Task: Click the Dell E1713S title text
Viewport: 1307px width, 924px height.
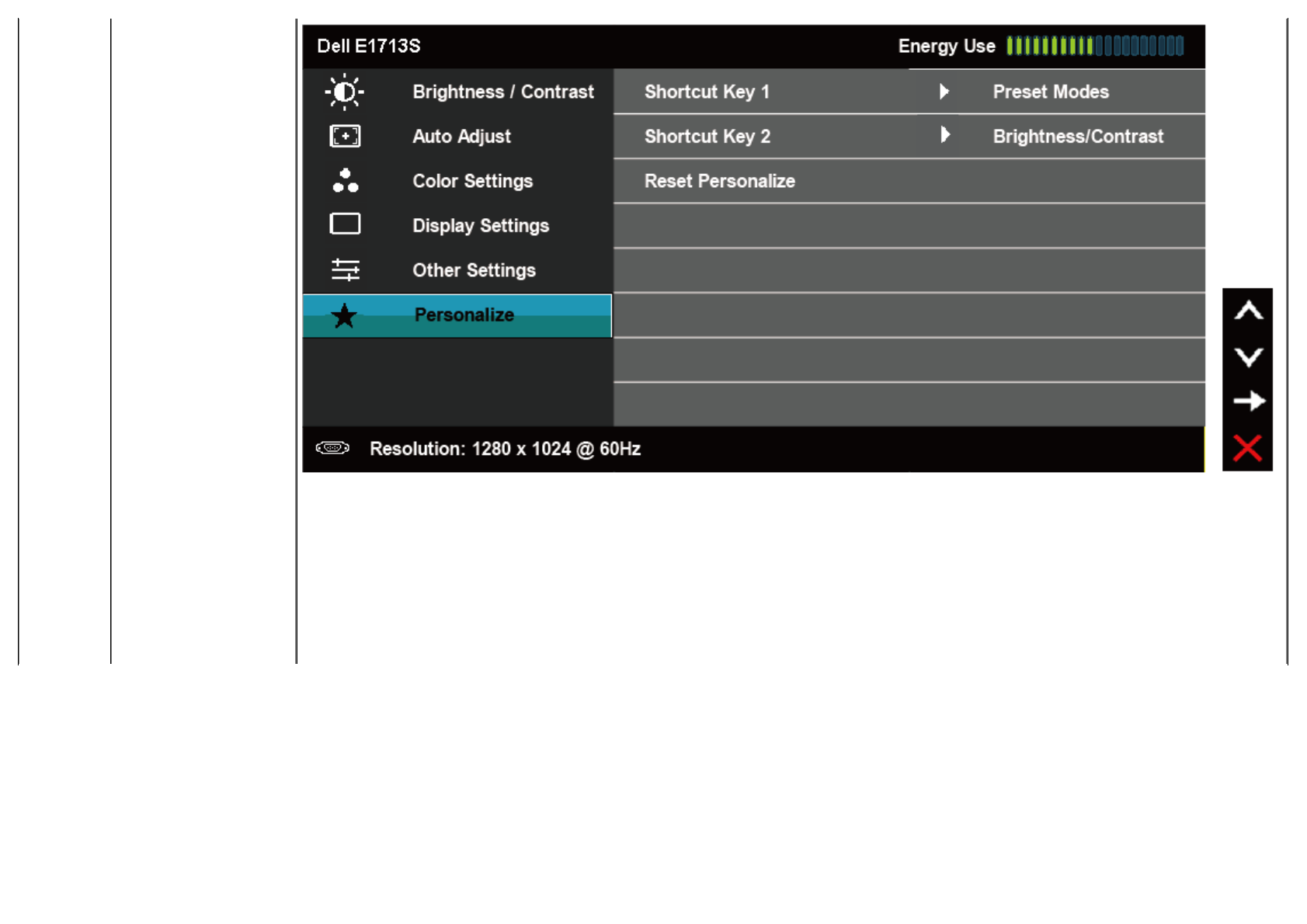Action: 369,46
